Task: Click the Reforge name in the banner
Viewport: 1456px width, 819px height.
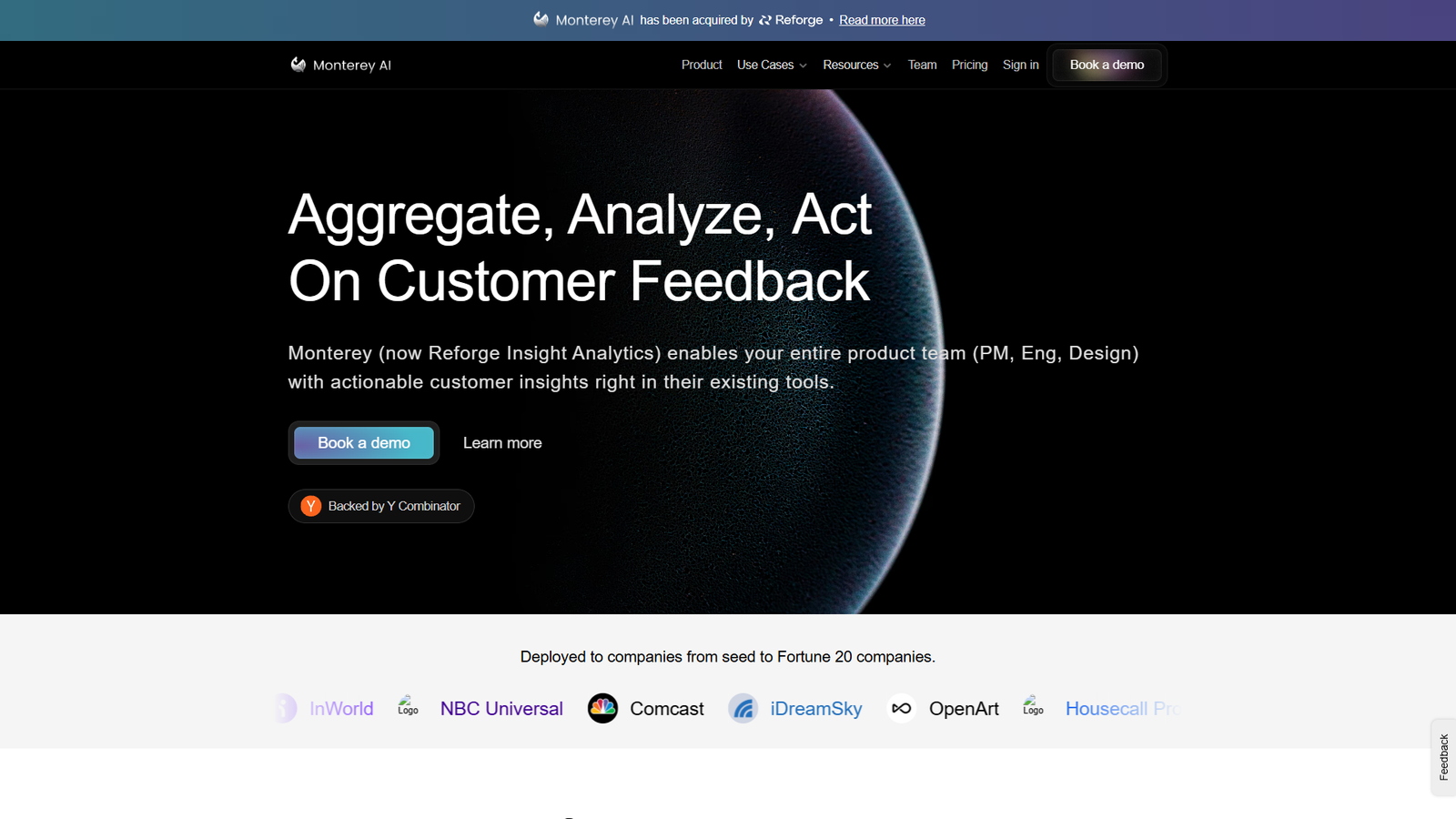Action: click(799, 20)
